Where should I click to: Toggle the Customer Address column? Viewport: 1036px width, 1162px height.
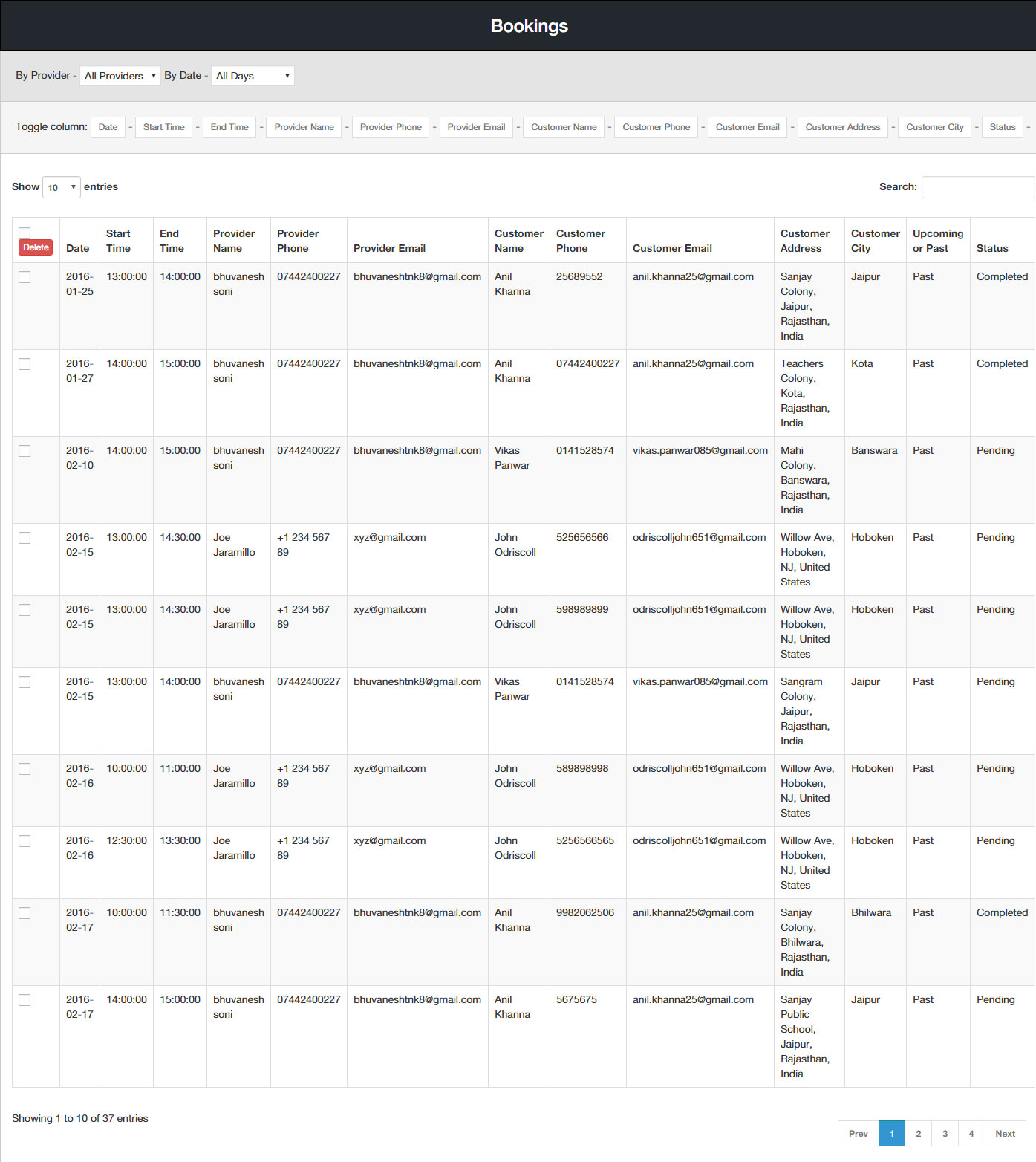coord(842,127)
